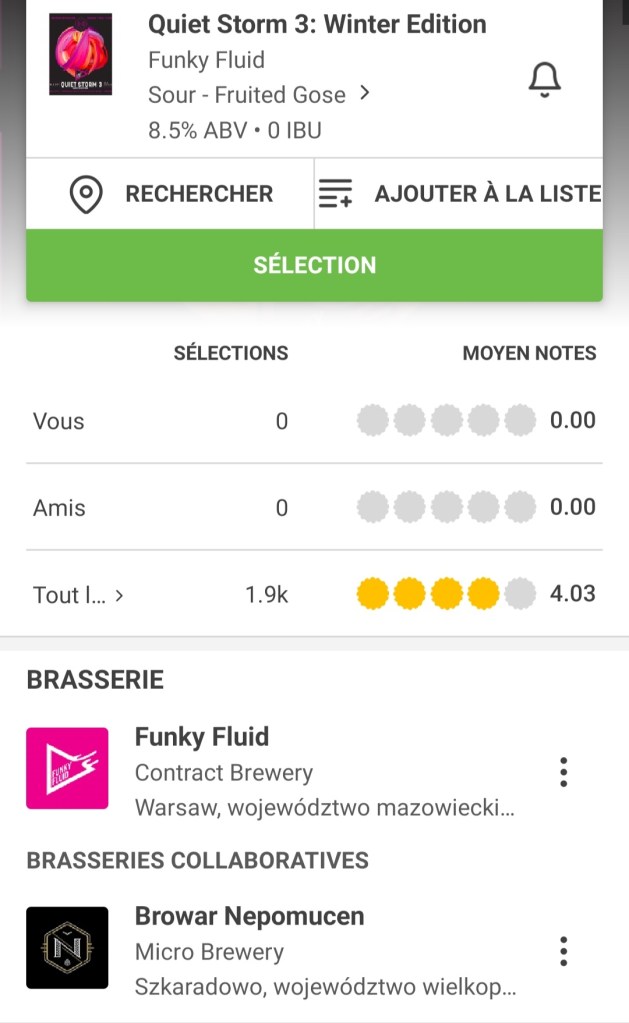Tap the 1.9k total check-ins count
Screen dimensions: 629x1023
point(267,595)
